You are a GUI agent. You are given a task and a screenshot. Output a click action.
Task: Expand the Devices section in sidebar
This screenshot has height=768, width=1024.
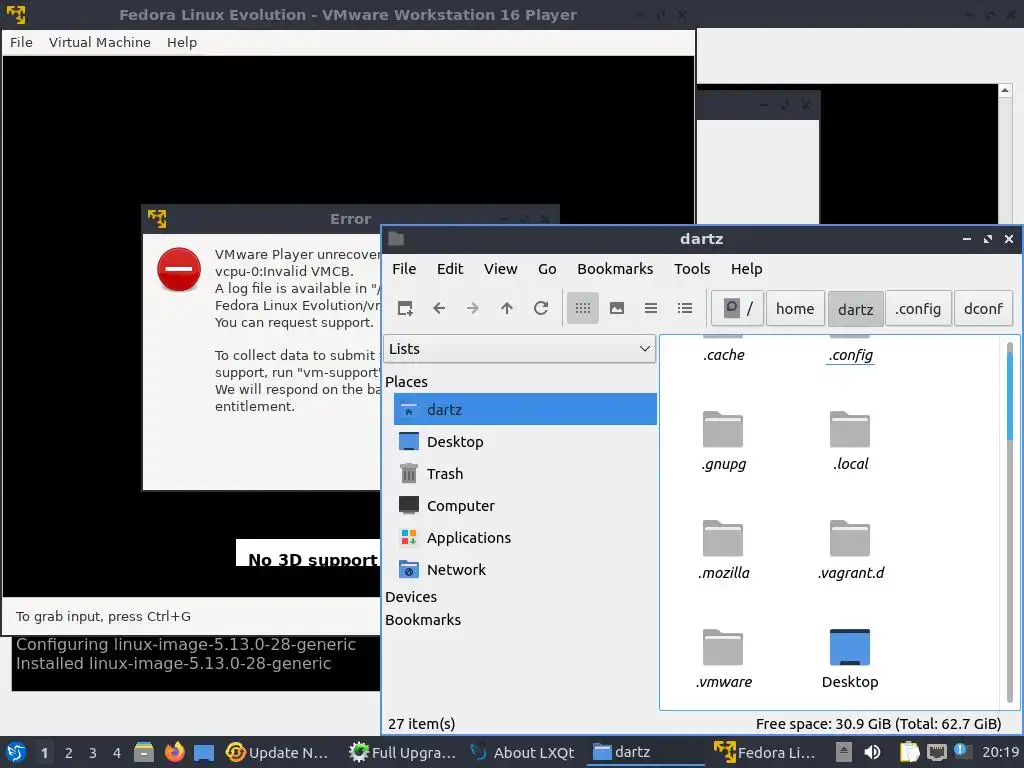(x=411, y=597)
